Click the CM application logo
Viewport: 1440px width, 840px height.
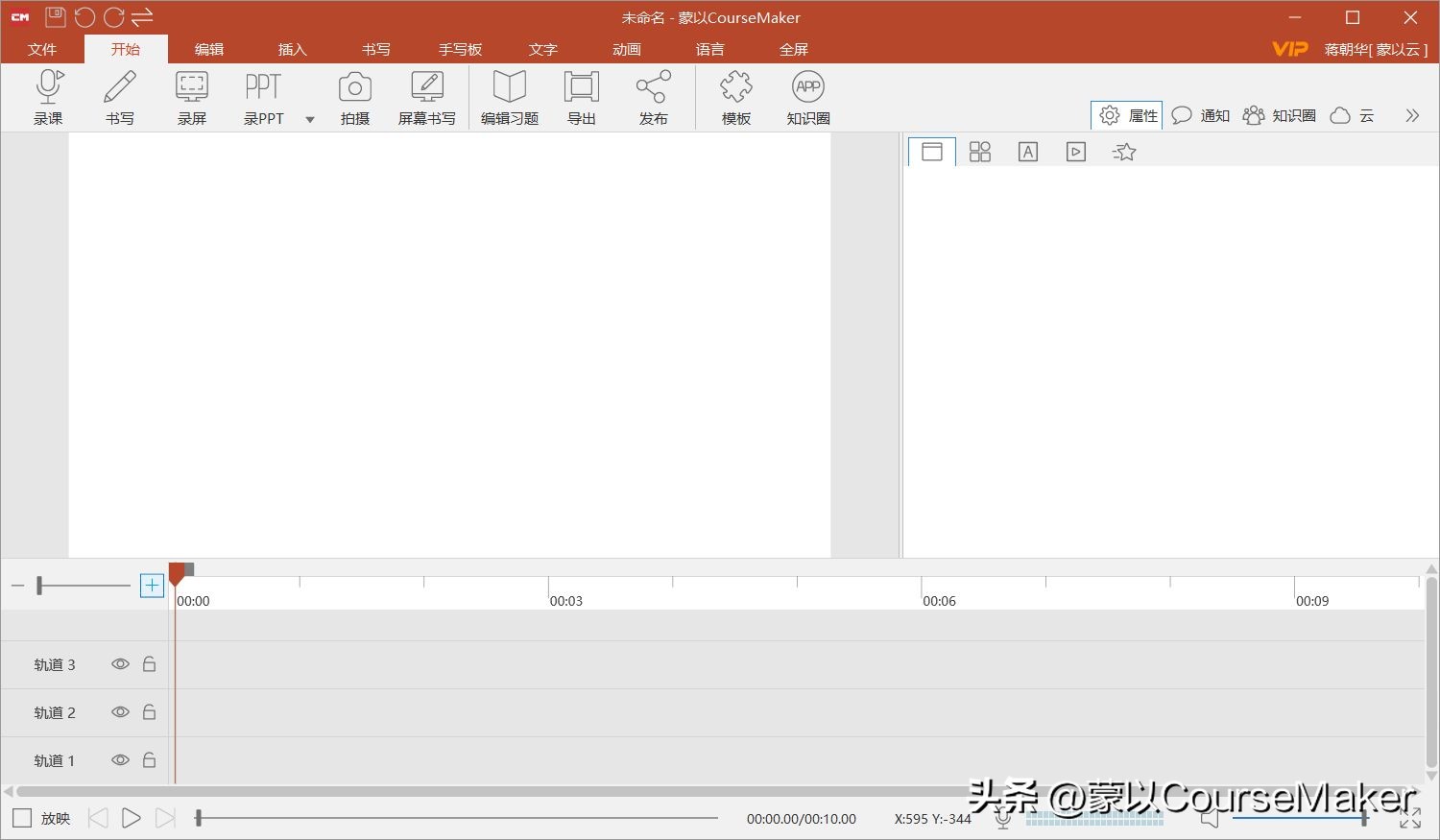pyautogui.click(x=20, y=17)
